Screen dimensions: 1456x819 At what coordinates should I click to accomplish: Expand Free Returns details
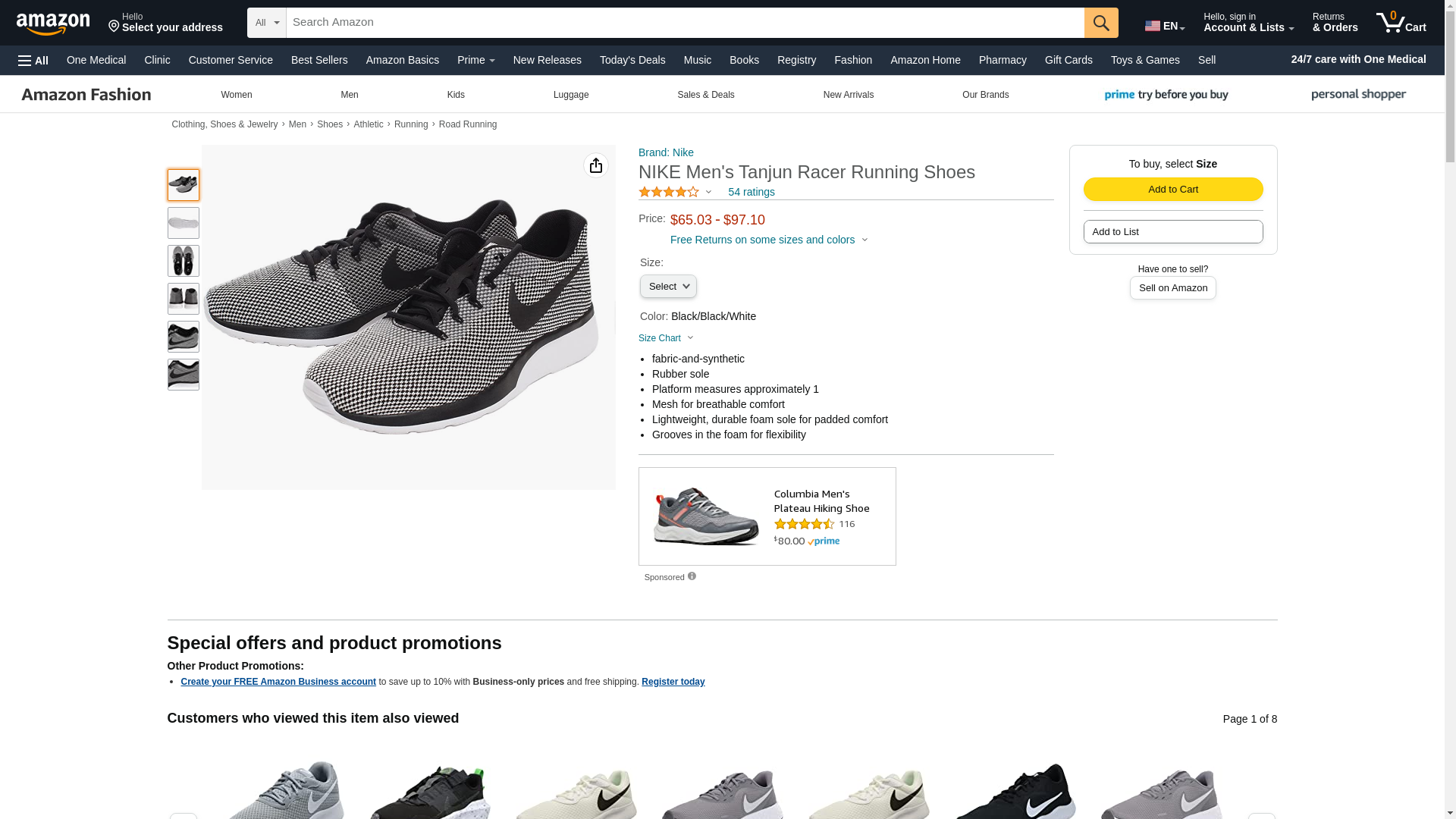click(x=768, y=240)
